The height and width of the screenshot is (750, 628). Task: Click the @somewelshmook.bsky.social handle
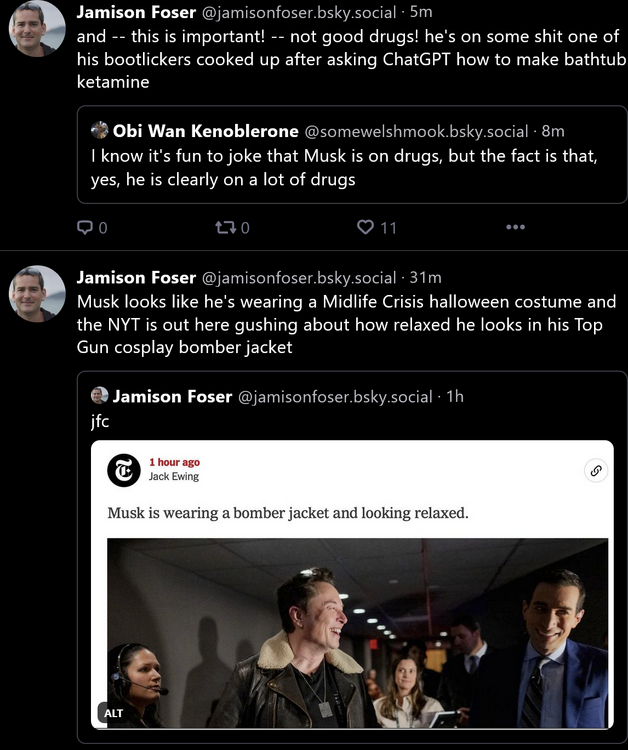tap(415, 132)
